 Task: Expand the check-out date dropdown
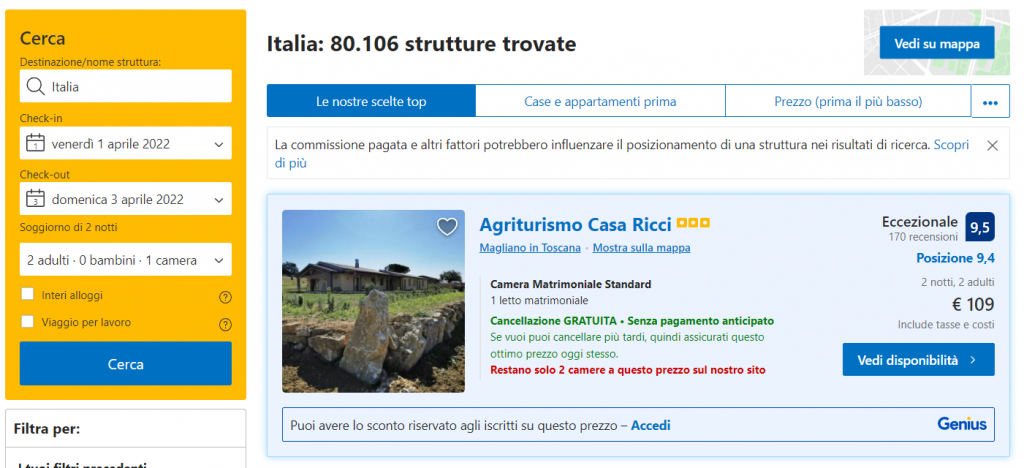tap(219, 200)
